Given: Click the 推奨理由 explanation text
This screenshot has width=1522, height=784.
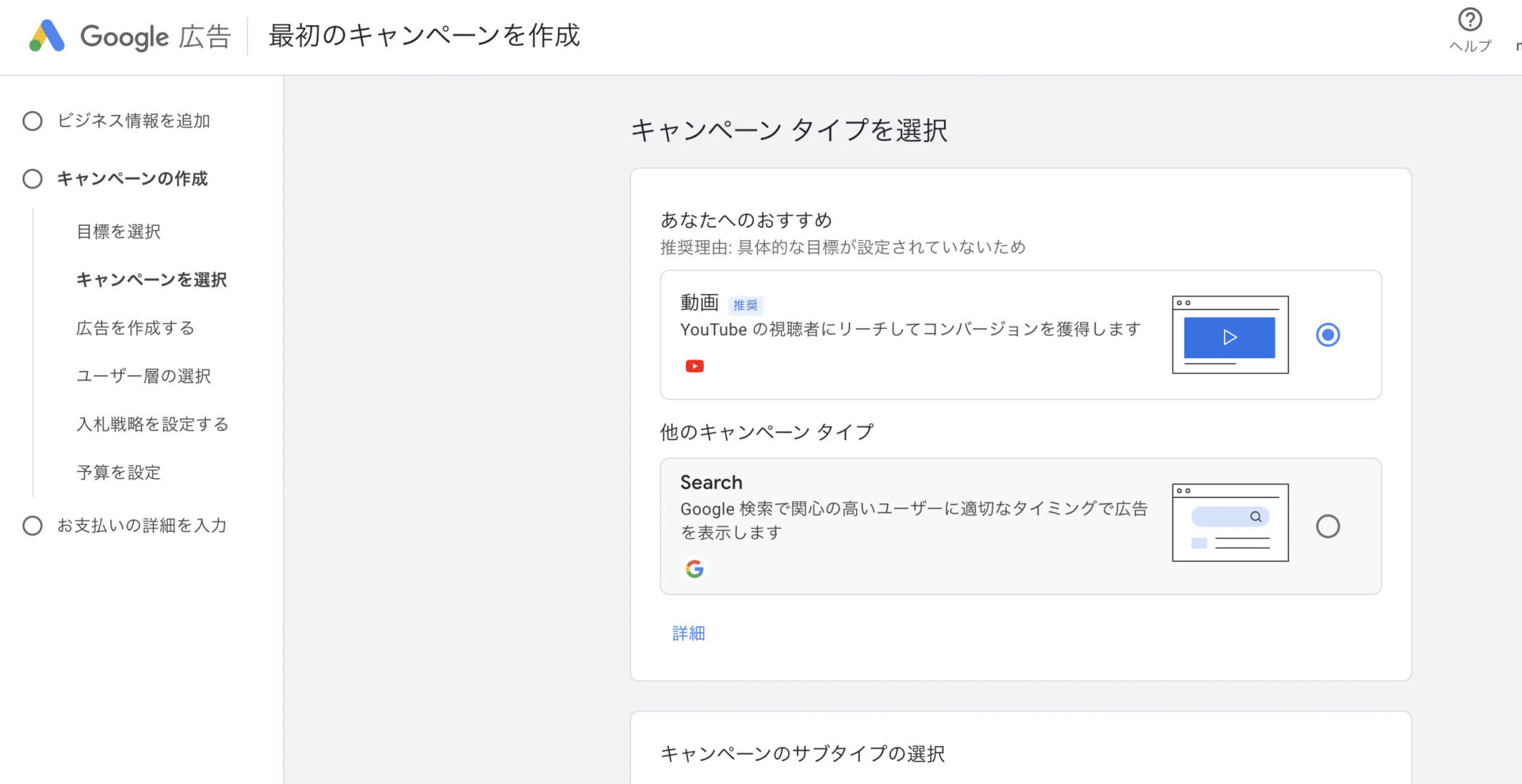Looking at the screenshot, I should click(843, 247).
